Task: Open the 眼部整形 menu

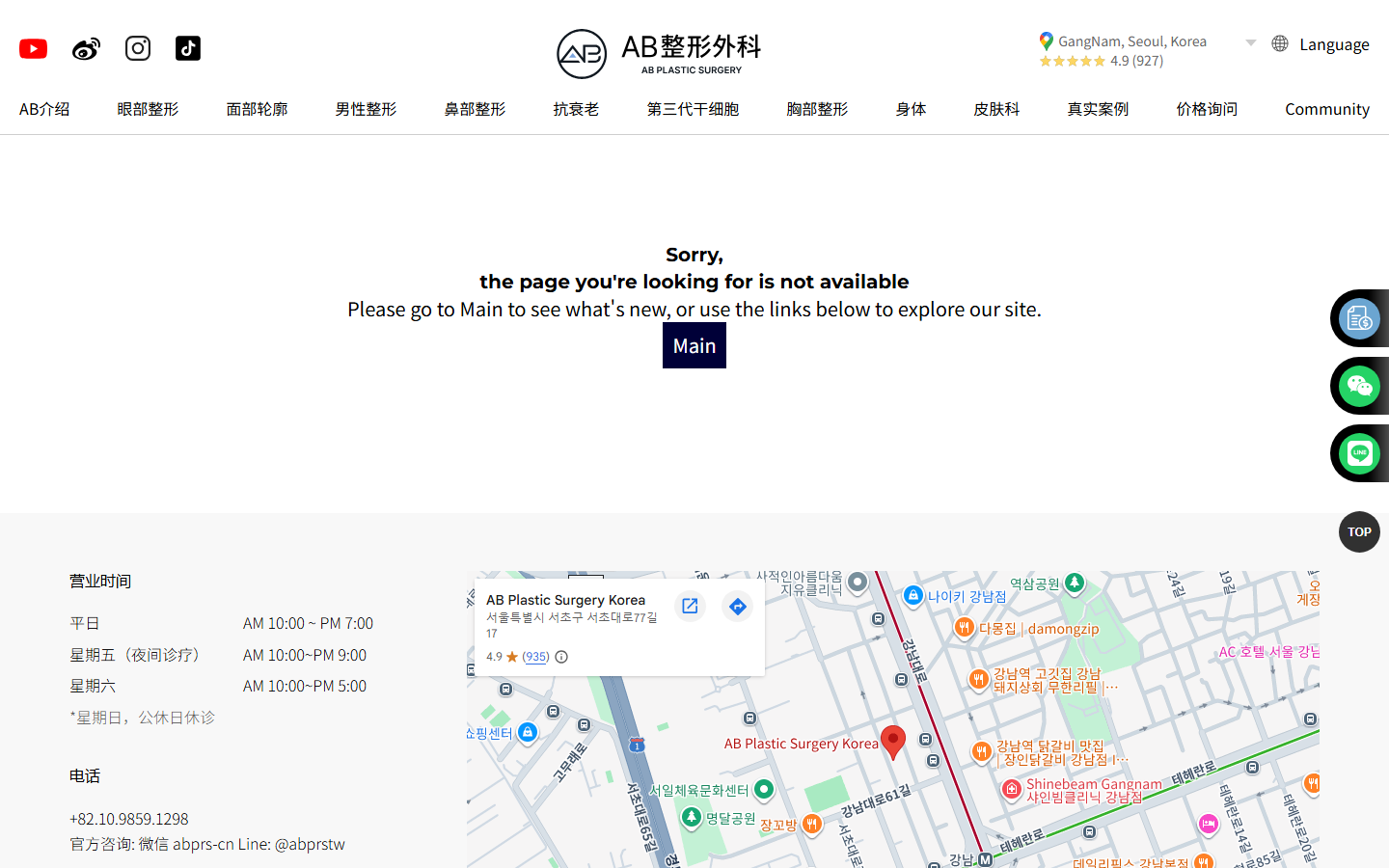Action: pos(148,109)
